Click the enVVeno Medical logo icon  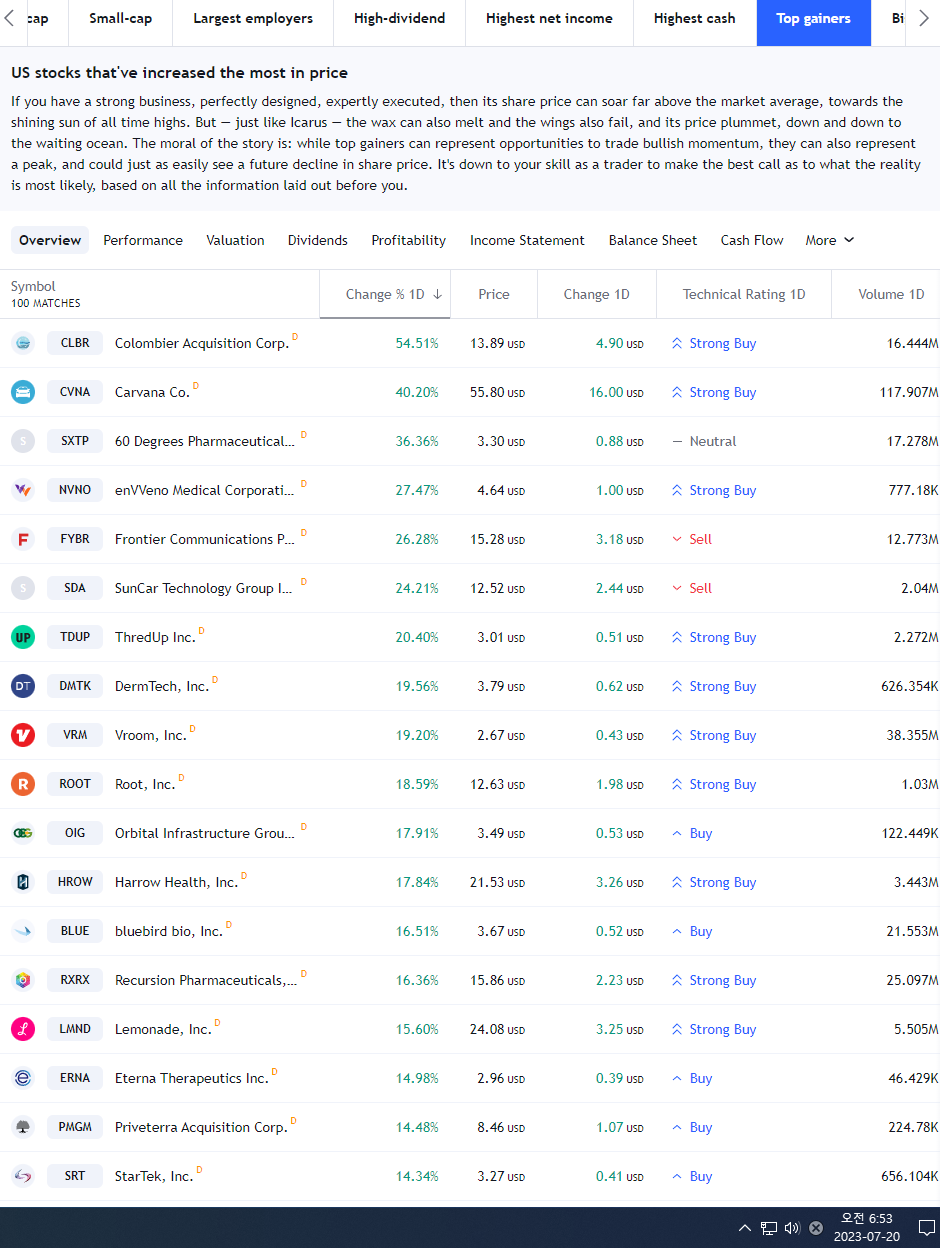(x=23, y=490)
